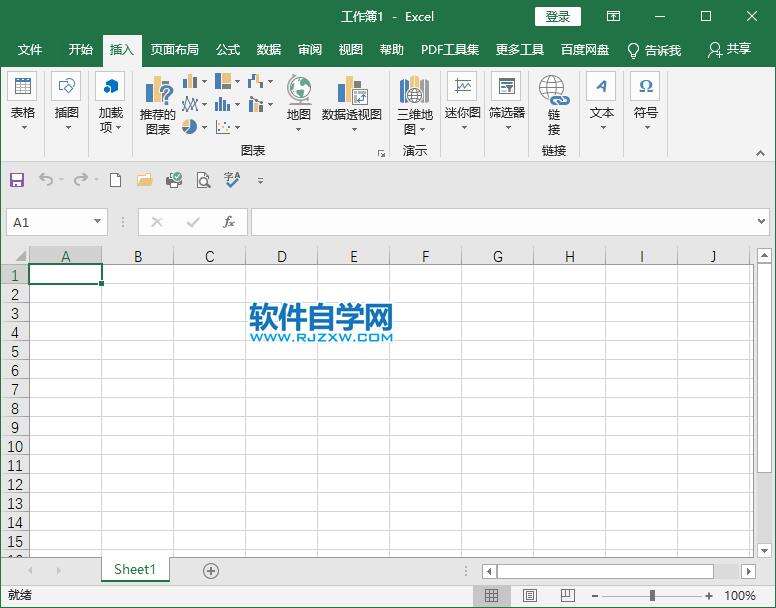The image size is (776, 608).
Task: Switch to the 数据 (Data) tab
Action: pyautogui.click(x=268, y=50)
